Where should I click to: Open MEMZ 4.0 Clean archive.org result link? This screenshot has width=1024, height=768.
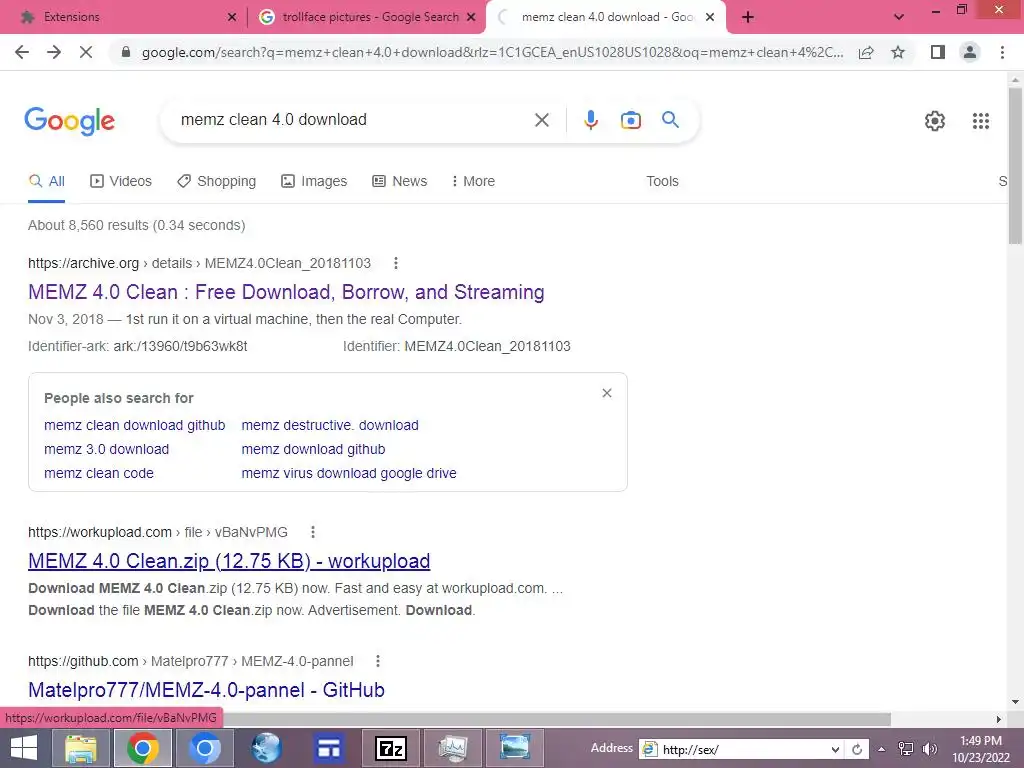pyautogui.click(x=286, y=292)
